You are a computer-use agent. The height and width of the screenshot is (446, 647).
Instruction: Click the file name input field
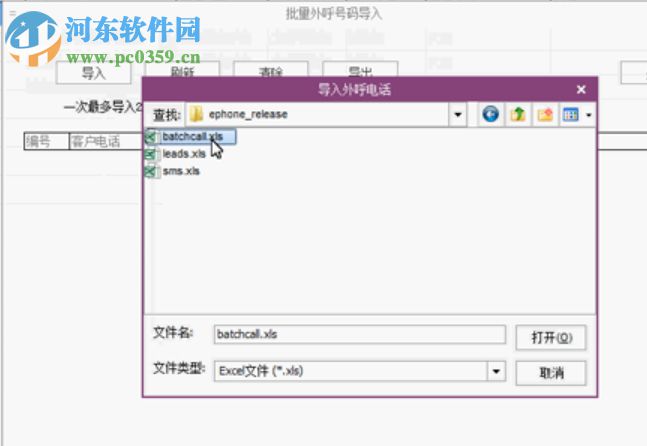[359, 334]
